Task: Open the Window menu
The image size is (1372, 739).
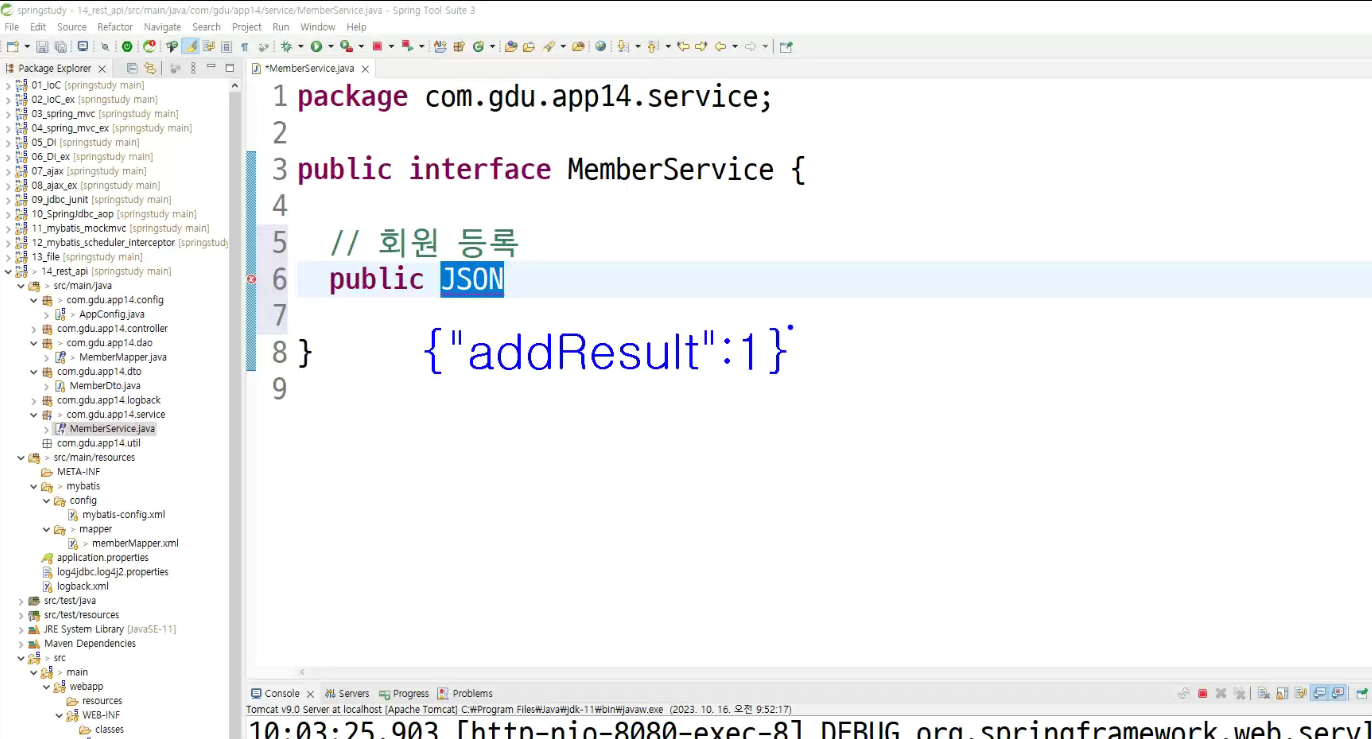Action: click(x=318, y=27)
